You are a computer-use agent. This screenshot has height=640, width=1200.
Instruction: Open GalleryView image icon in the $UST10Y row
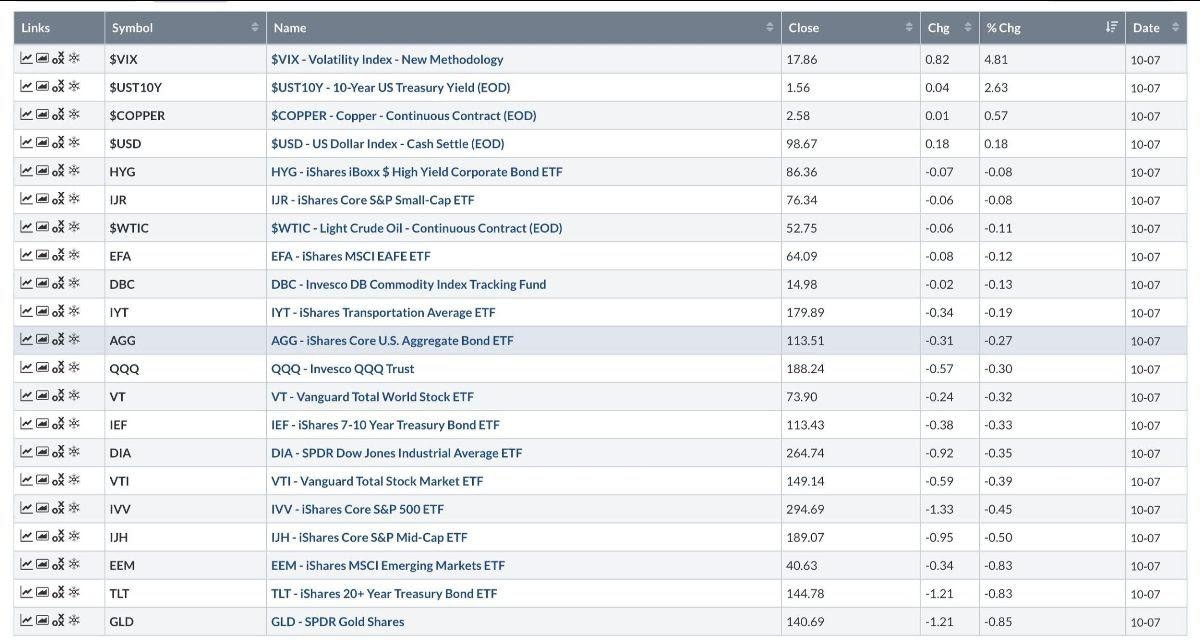[42, 87]
